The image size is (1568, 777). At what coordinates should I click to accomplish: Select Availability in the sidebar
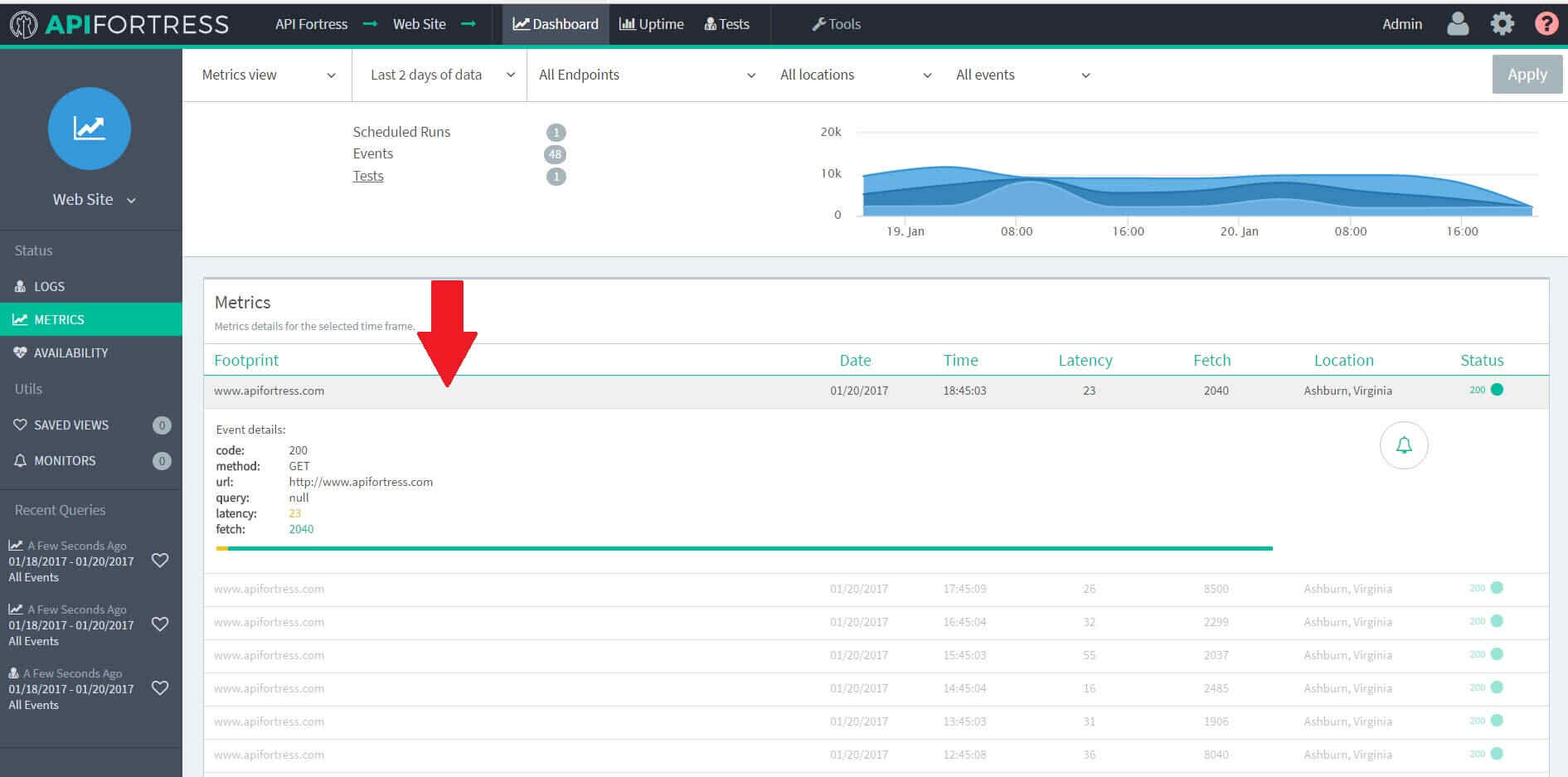point(70,352)
